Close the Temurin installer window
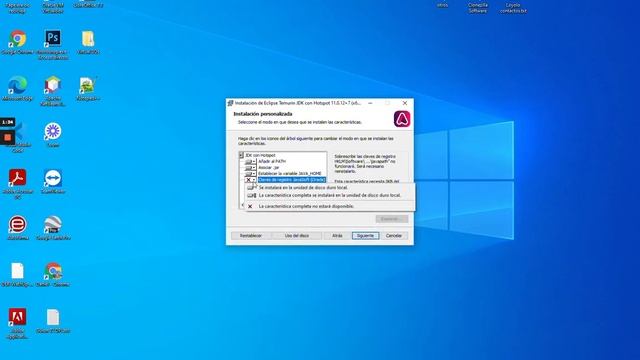This screenshot has height=360, width=640. click(405, 103)
